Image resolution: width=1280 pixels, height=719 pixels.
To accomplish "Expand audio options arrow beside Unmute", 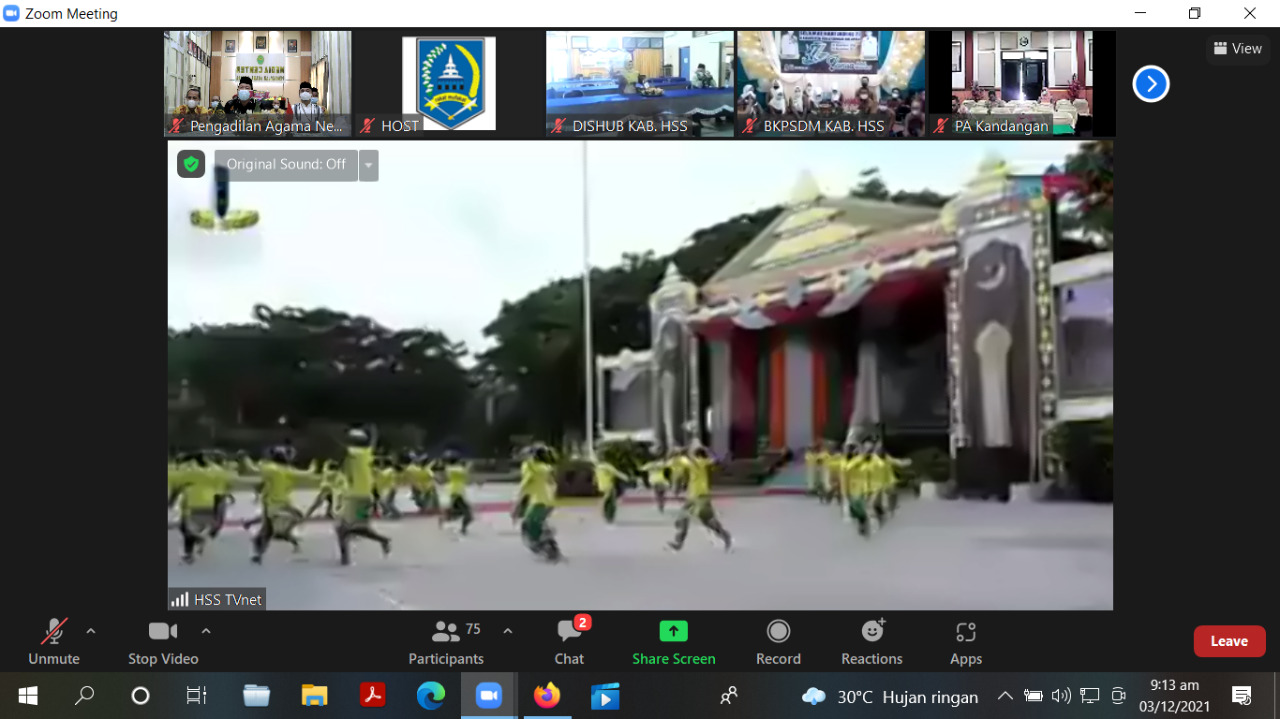I will tap(91, 631).
